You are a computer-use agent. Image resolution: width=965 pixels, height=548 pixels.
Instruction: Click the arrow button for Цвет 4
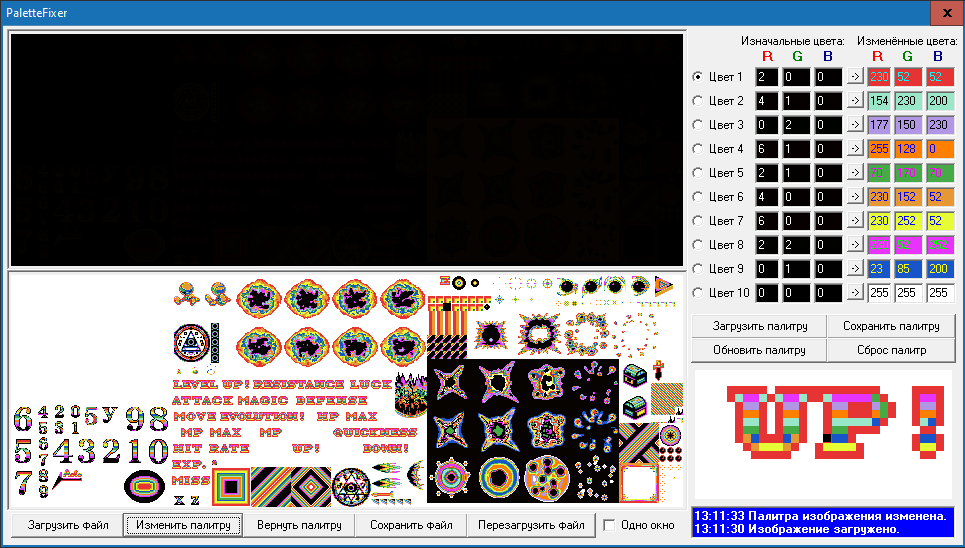pos(855,149)
